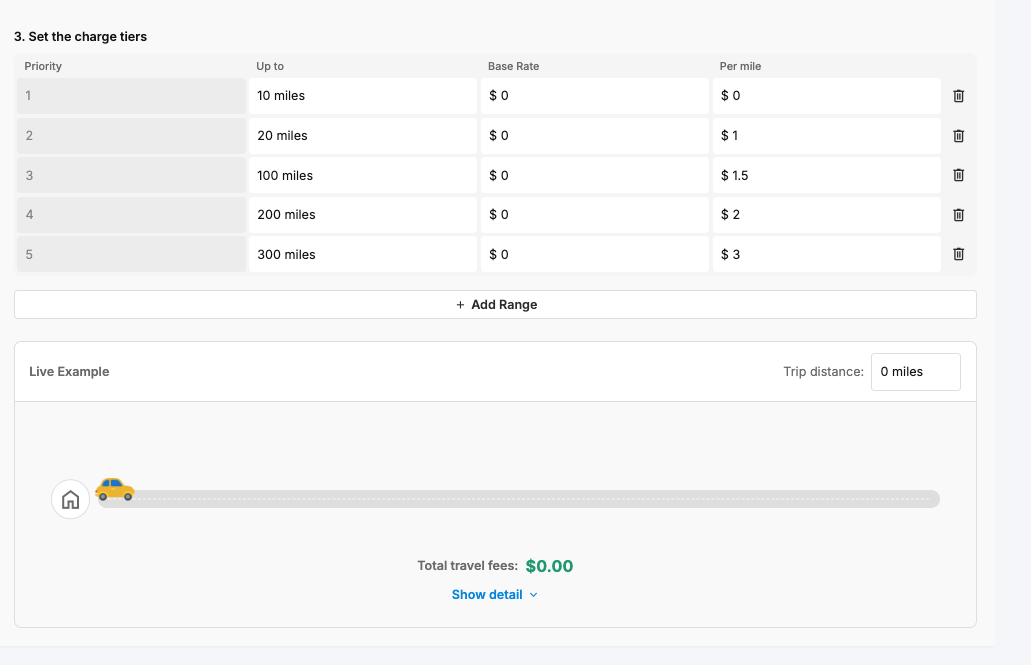Change the 100 miles Up to value
Viewport: 1031px width, 665px height.
click(363, 175)
